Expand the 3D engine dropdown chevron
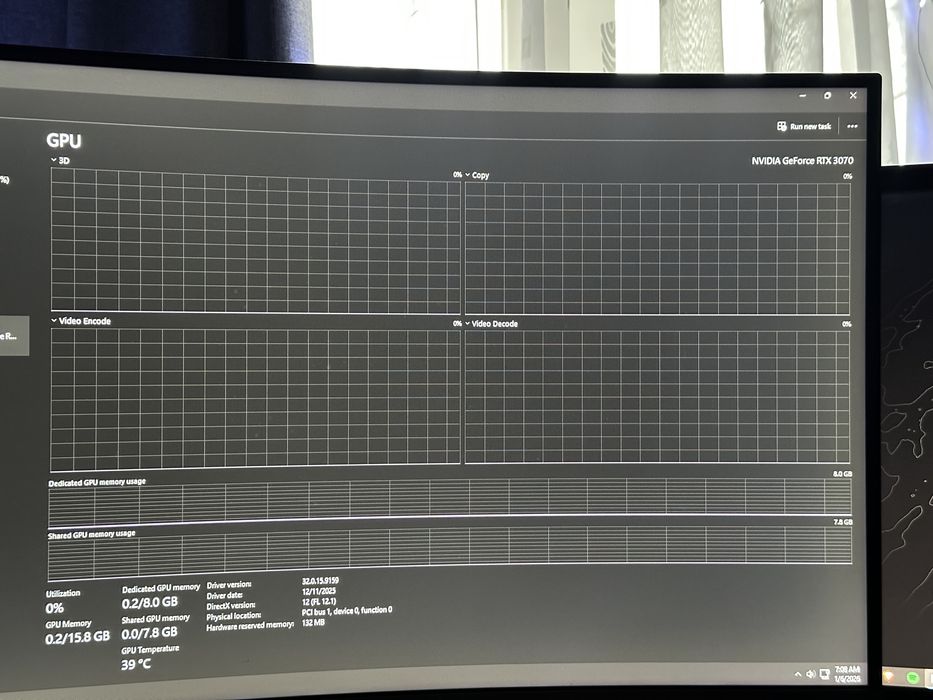Viewport: 933px width, 700px height. tap(54, 160)
